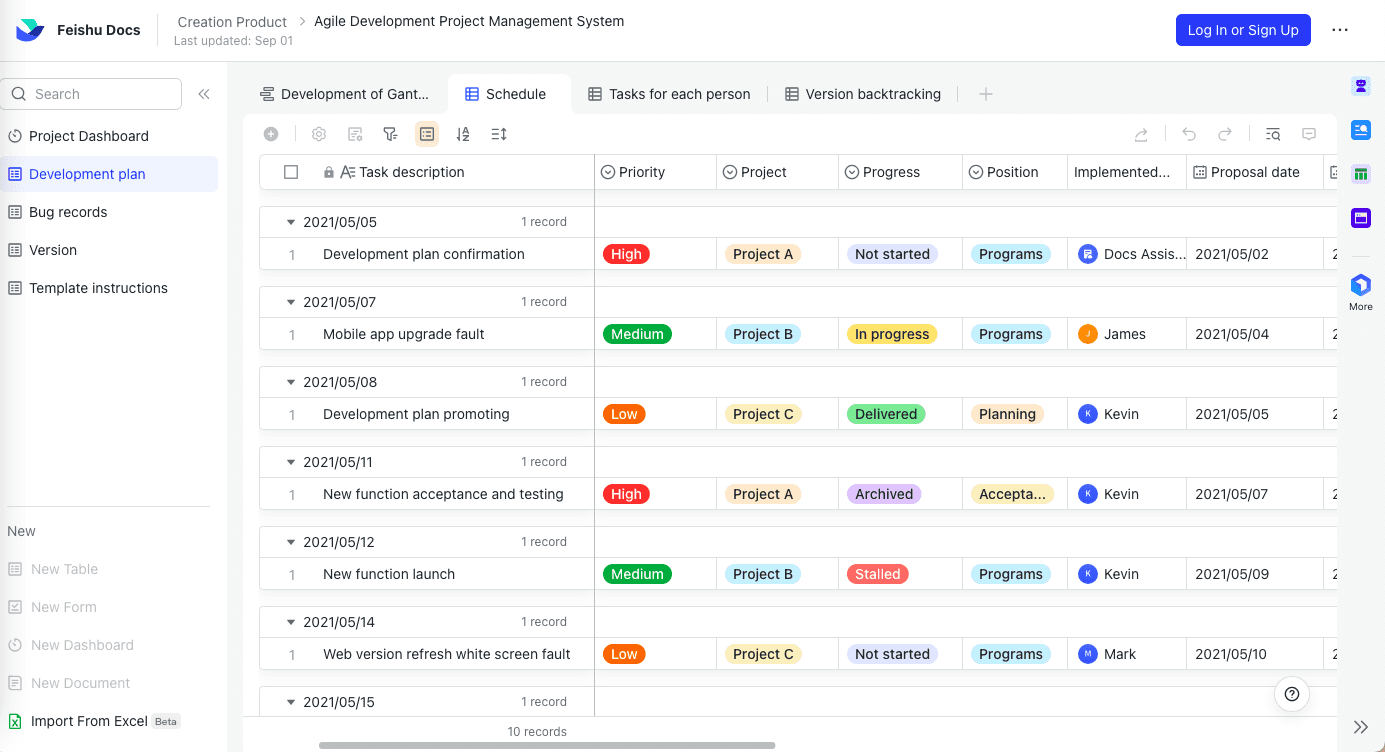Screen dimensions: 1385x752
Task: Collapse the 2021/05/14 group
Action: [x=291, y=622]
